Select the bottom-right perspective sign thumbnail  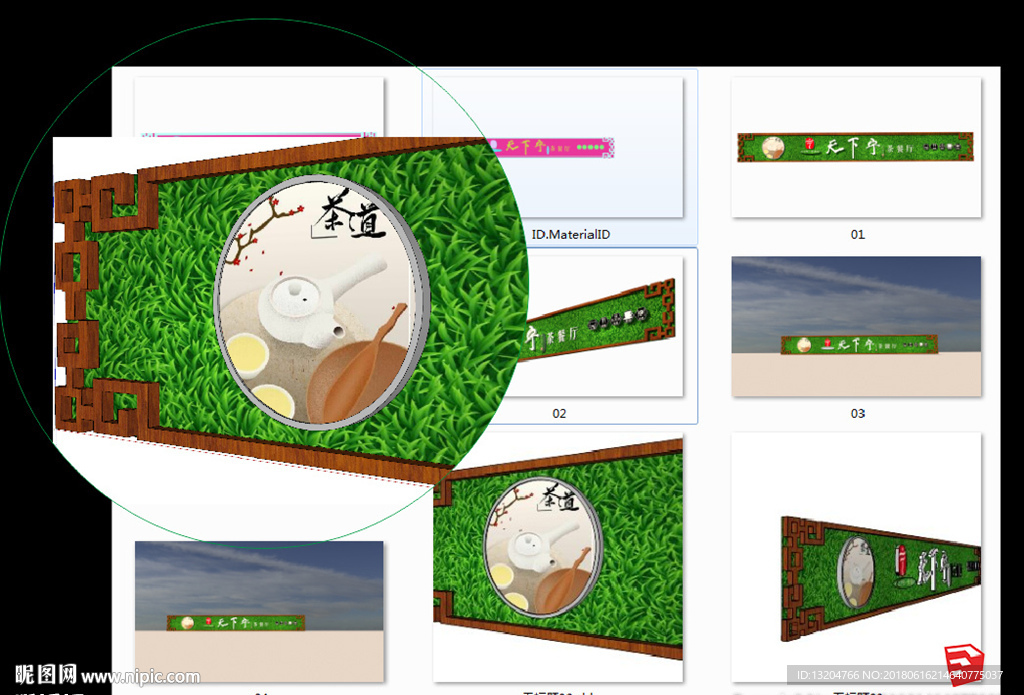pyautogui.click(x=856, y=557)
